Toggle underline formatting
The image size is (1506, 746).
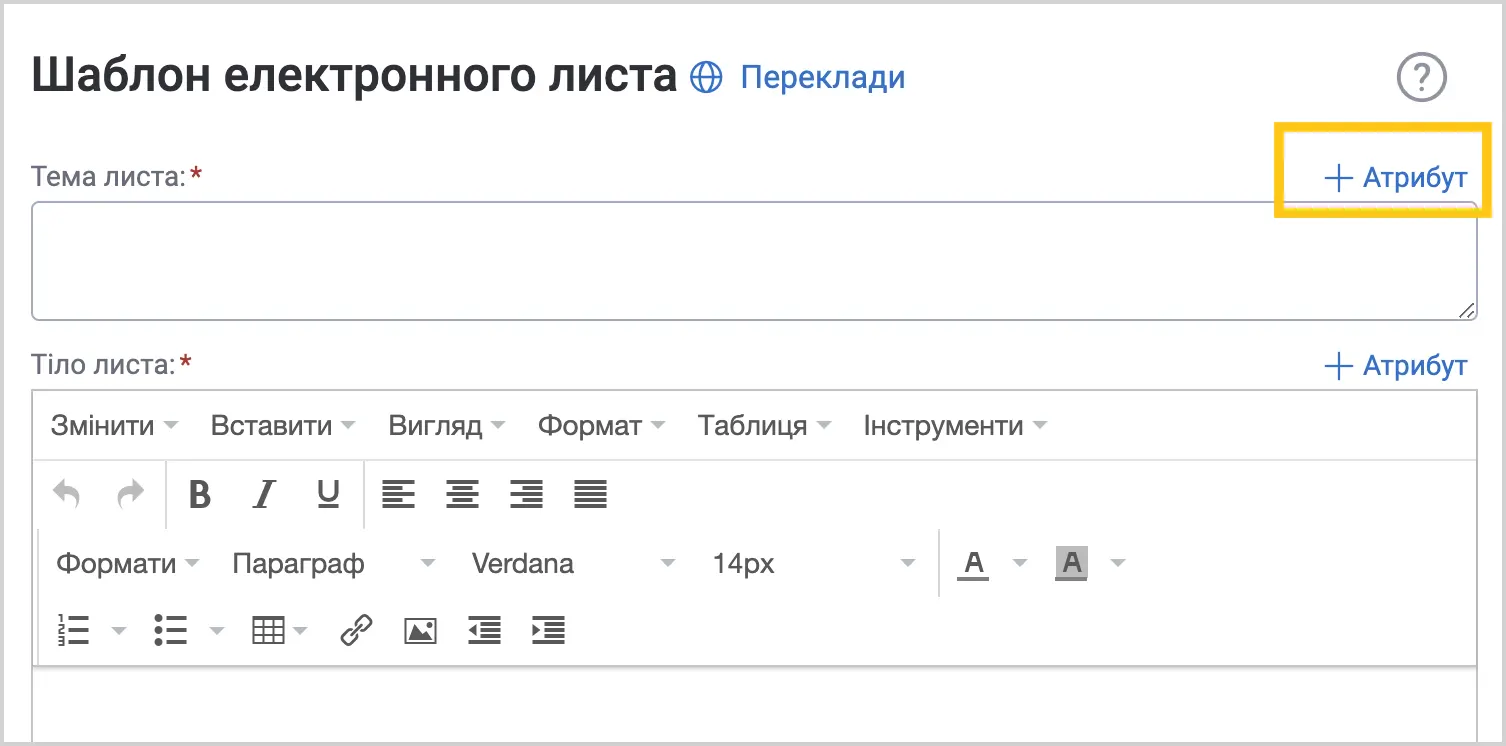click(x=328, y=494)
